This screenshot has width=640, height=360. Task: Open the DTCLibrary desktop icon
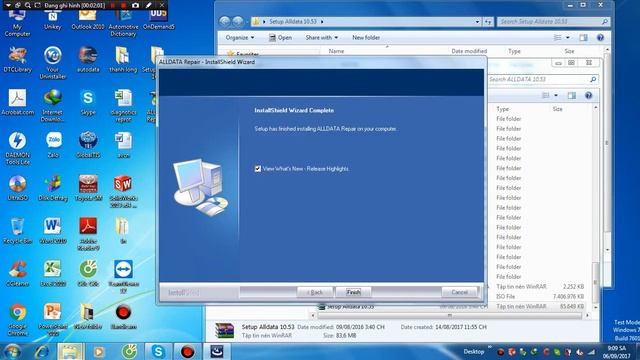click(18, 59)
